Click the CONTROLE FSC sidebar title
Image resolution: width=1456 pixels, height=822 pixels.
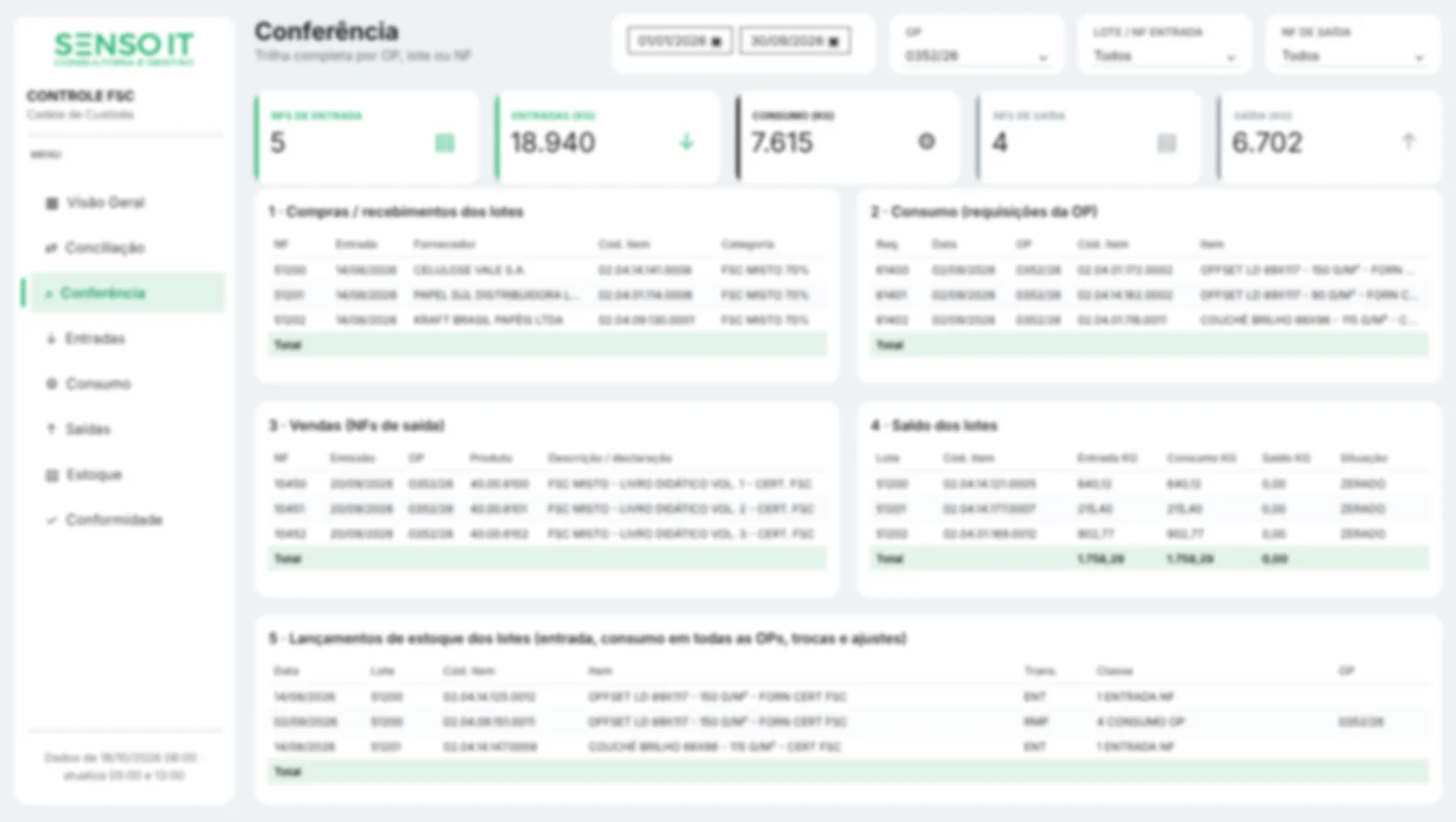pyautogui.click(x=81, y=96)
